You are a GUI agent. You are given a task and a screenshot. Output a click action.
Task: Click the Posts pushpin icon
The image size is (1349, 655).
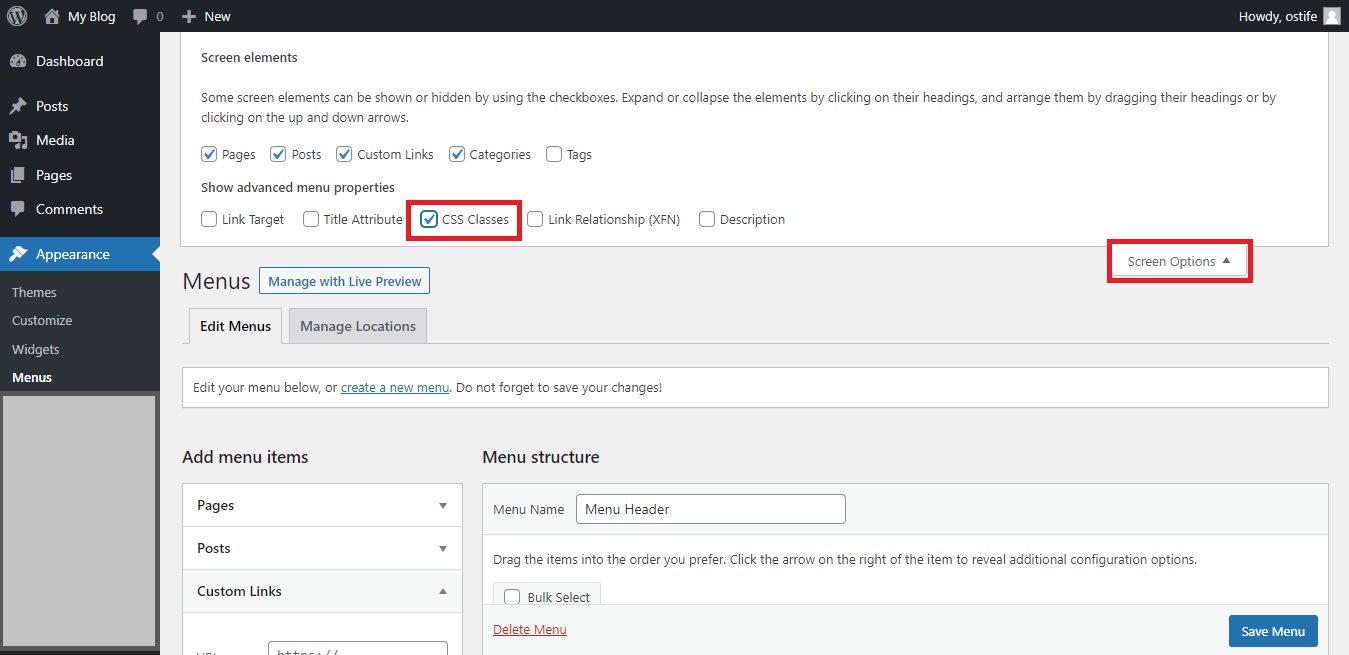click(18, 106)
